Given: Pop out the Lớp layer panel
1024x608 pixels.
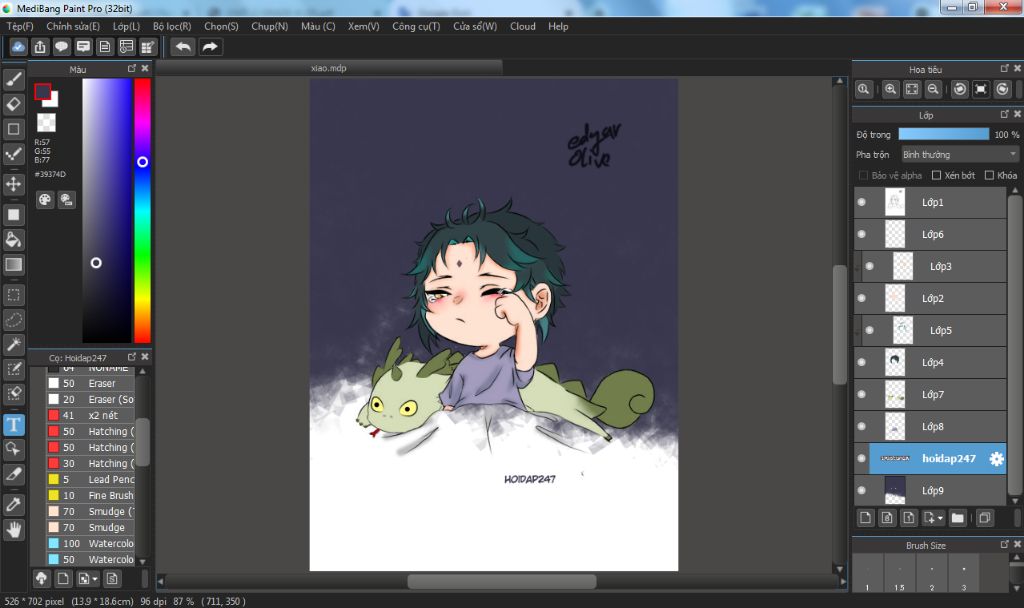Looking at the screenshot, I should (x=1004, y=114).
